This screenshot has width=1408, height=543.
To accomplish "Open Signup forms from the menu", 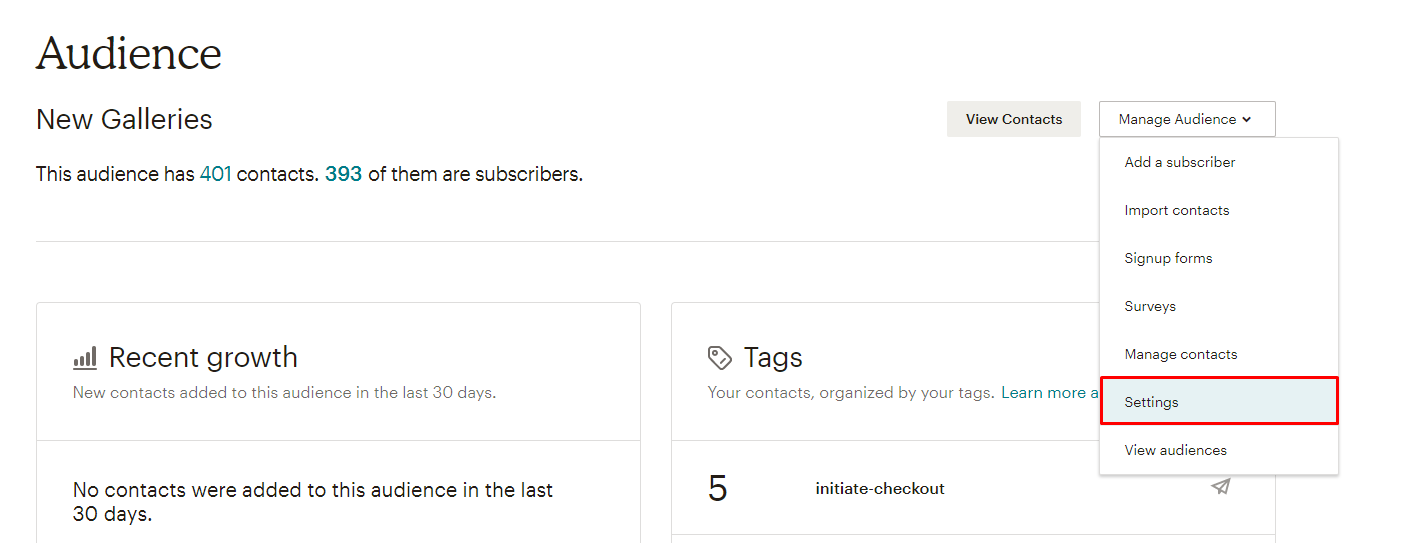I will (1168, 258).
